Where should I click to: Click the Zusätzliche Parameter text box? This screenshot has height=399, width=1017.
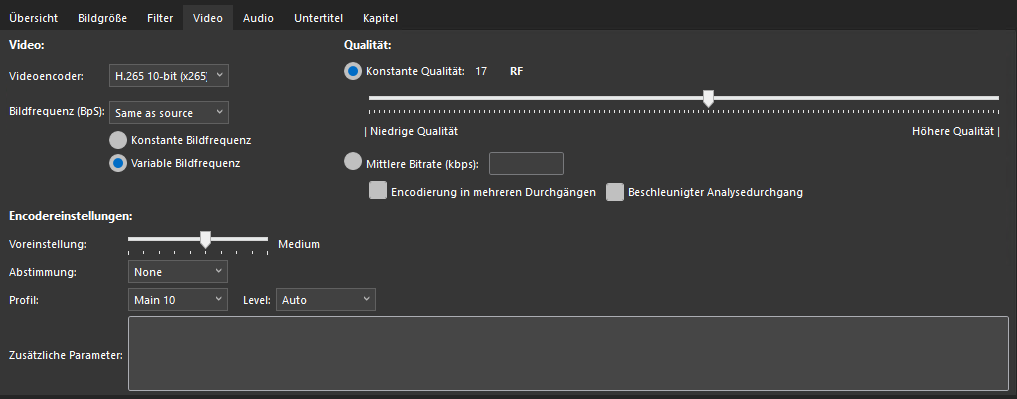[x=569, y=354]
